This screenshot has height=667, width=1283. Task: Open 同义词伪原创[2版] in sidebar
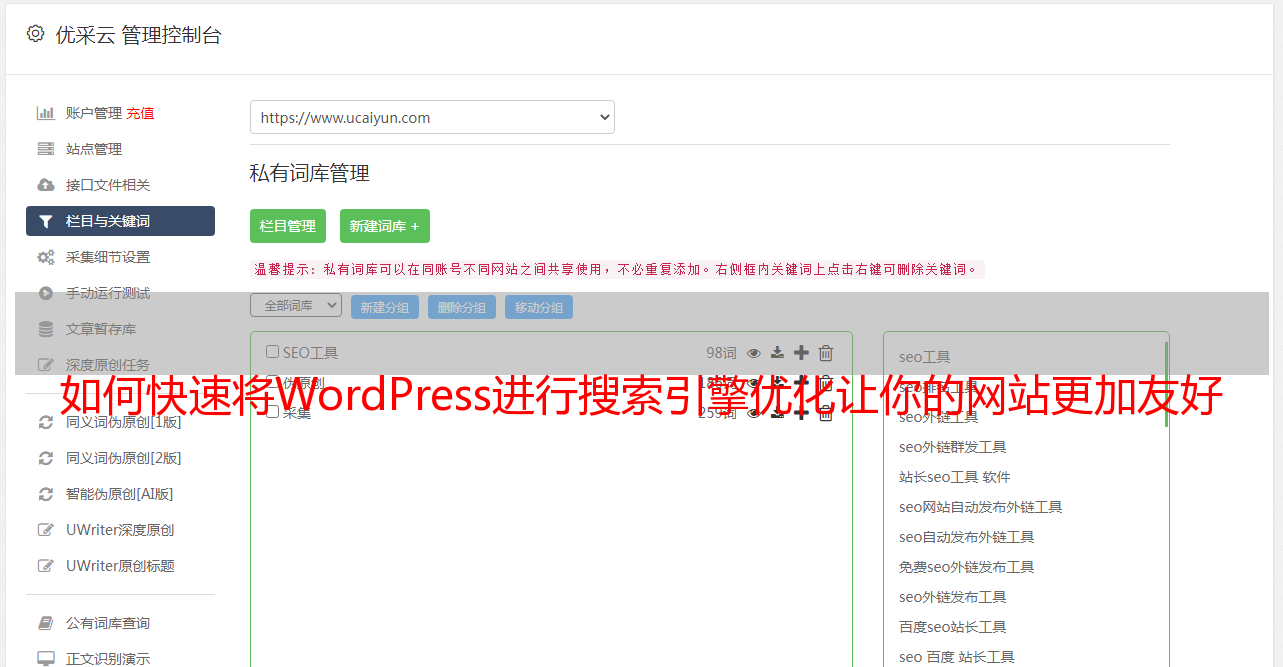click(x=124, y=458)
